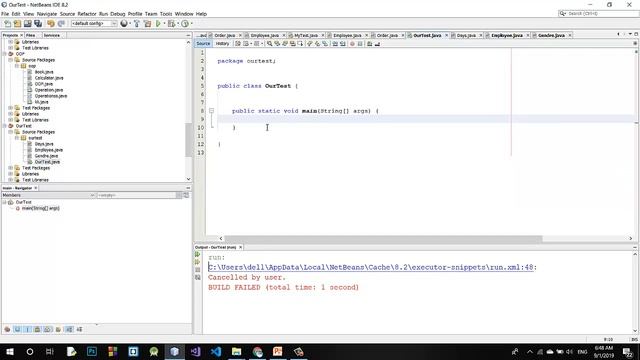Screen dimensions: 640x360
Task: Toggle Show Non-Public Members filter in Navigator
Action: (x=38, y=329)
